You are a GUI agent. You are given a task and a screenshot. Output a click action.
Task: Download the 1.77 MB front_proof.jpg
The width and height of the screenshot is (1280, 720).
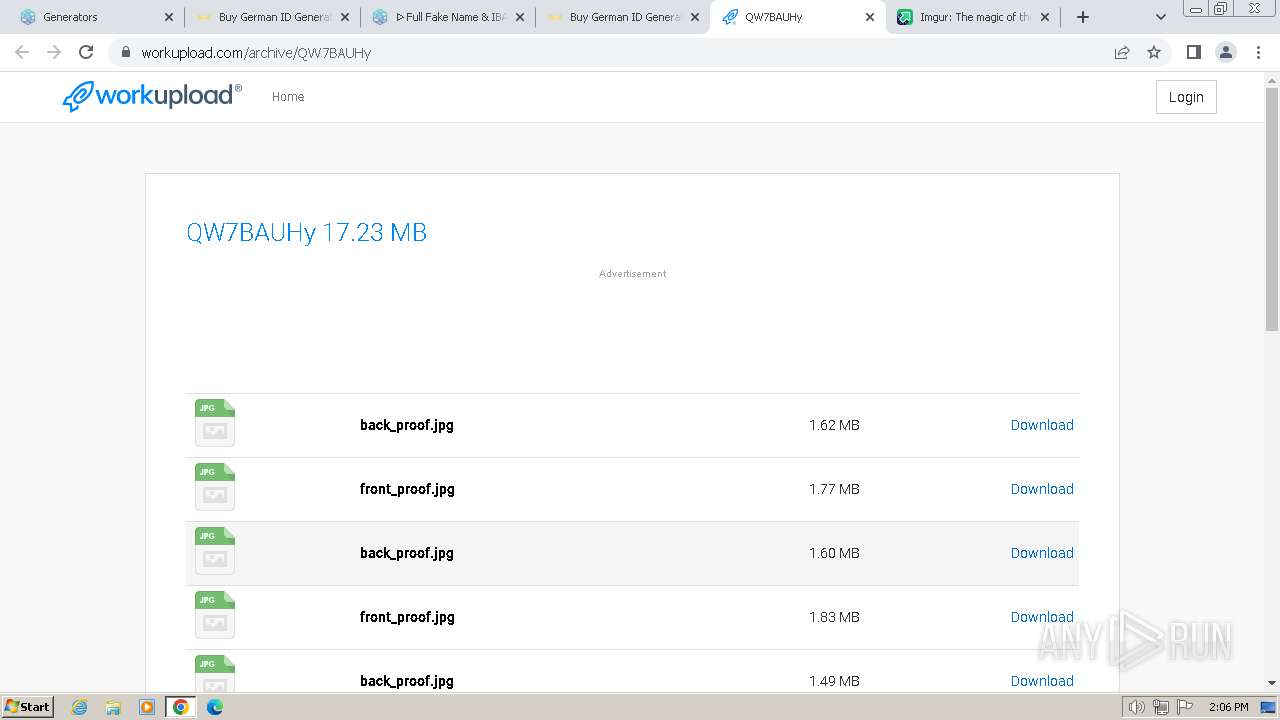[1042, 489]
